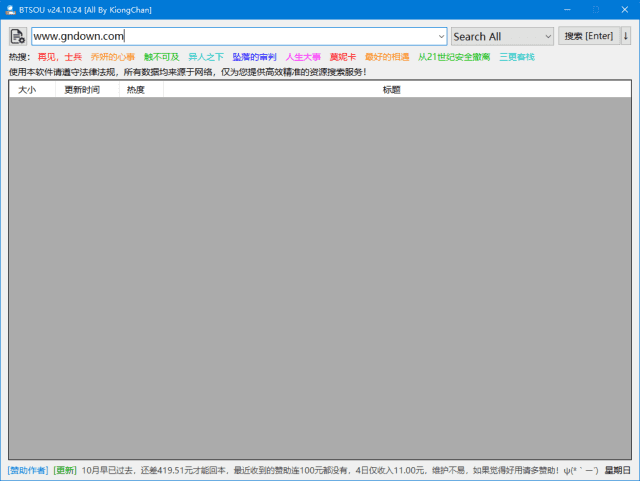Image resolution: width=640 pixels, height=481 pixels.
Task: Open the [赞助作者] status bar link
Action: pos(28,470)
